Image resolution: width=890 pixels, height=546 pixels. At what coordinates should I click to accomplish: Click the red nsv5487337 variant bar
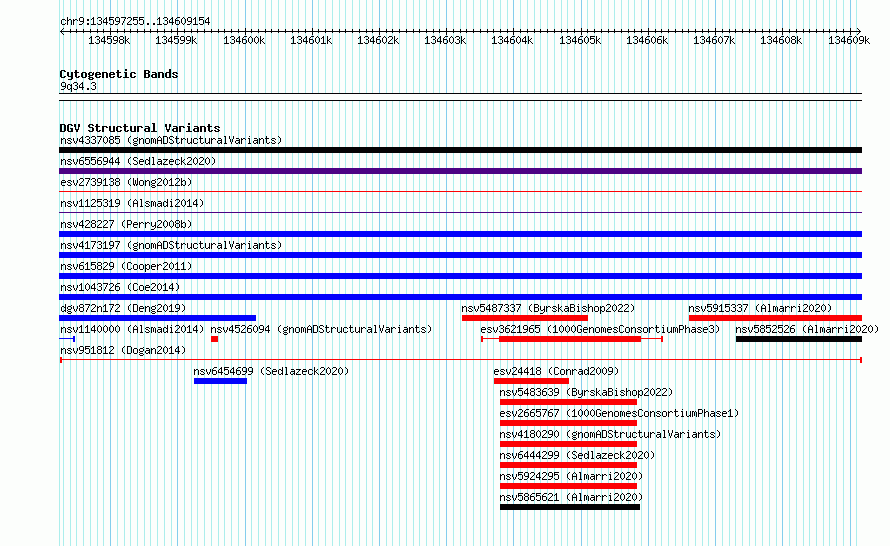click(524, 318)
